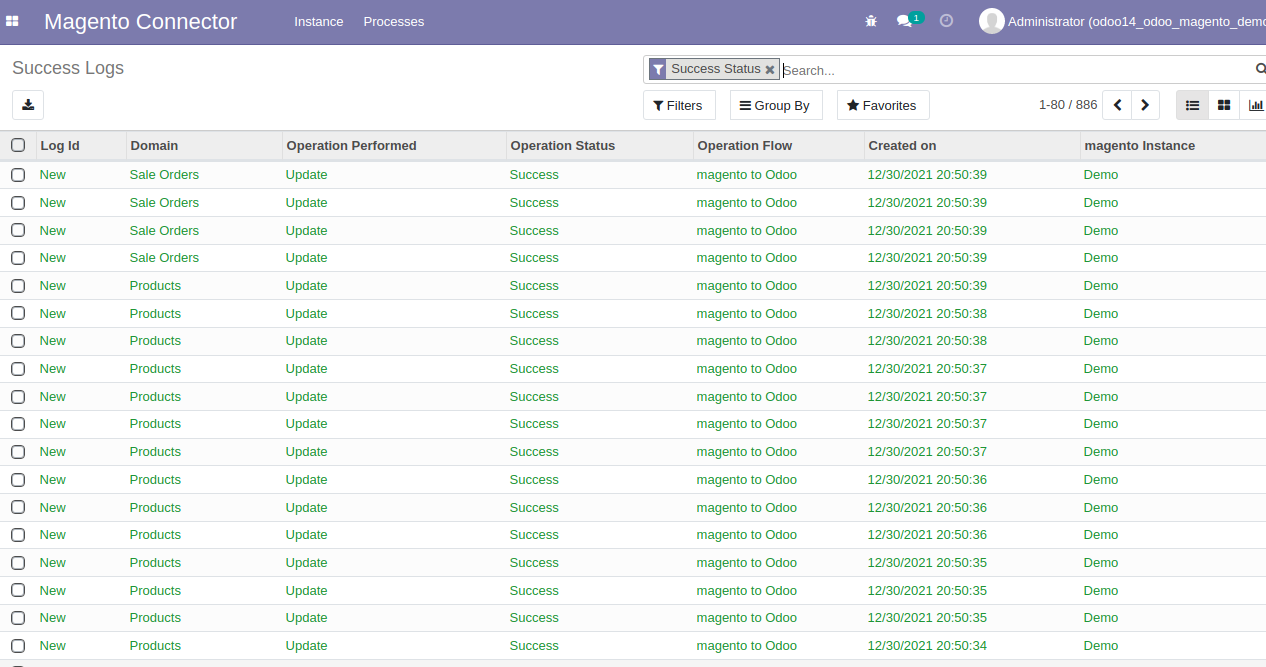Open the activities clock icon
Image resolution: width=1266 pixels, height=667 pixels.
946,21
